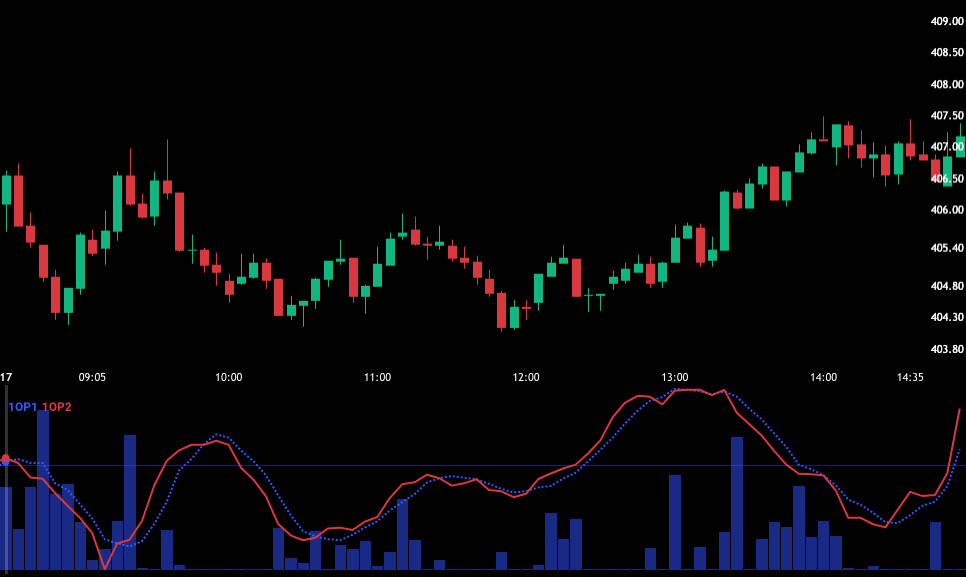Click the tallest volume bar near 09:05
966x577 pixels.
pos(43,490)
